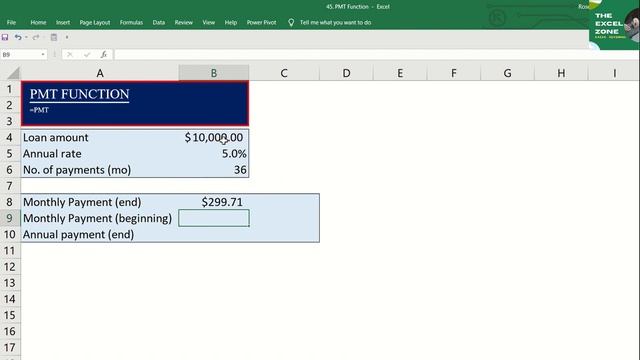
Task: Click the PMT FUNCTION title cell
Action: tap(80, 94)
